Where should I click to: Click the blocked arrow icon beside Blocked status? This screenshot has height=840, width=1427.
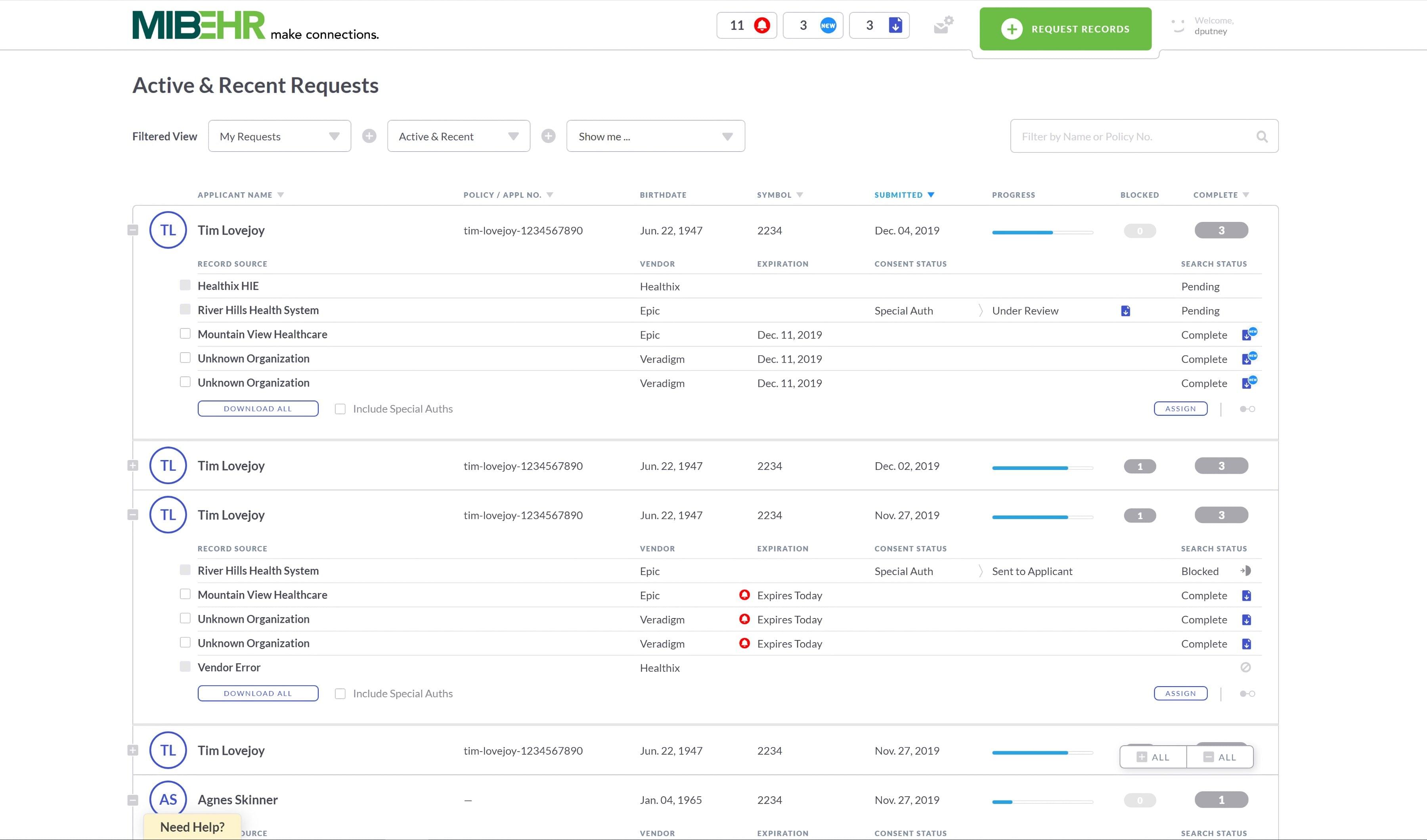(1246, 571)
